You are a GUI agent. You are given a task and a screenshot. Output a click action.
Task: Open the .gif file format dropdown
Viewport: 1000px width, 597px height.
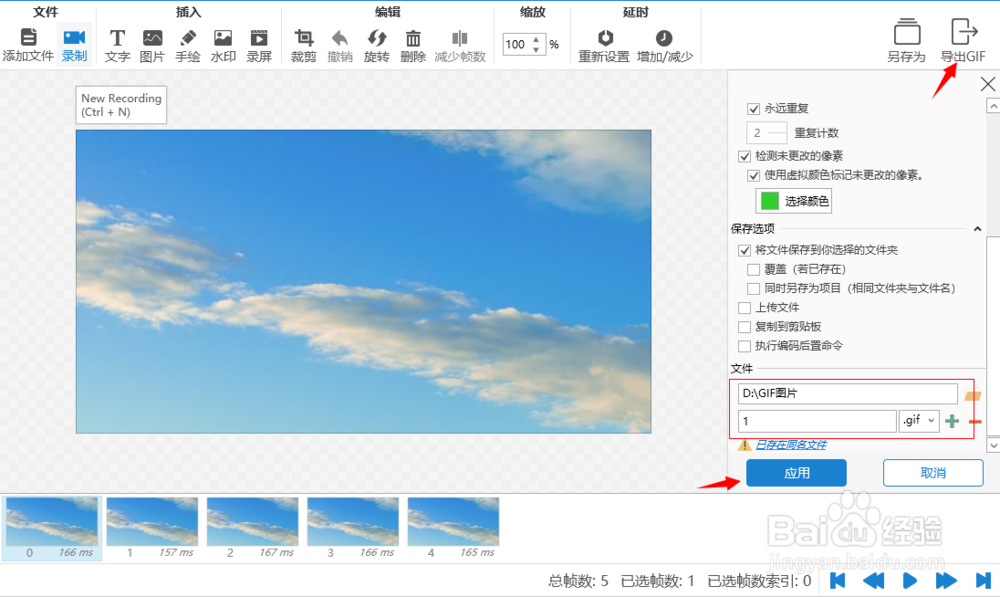918,421
